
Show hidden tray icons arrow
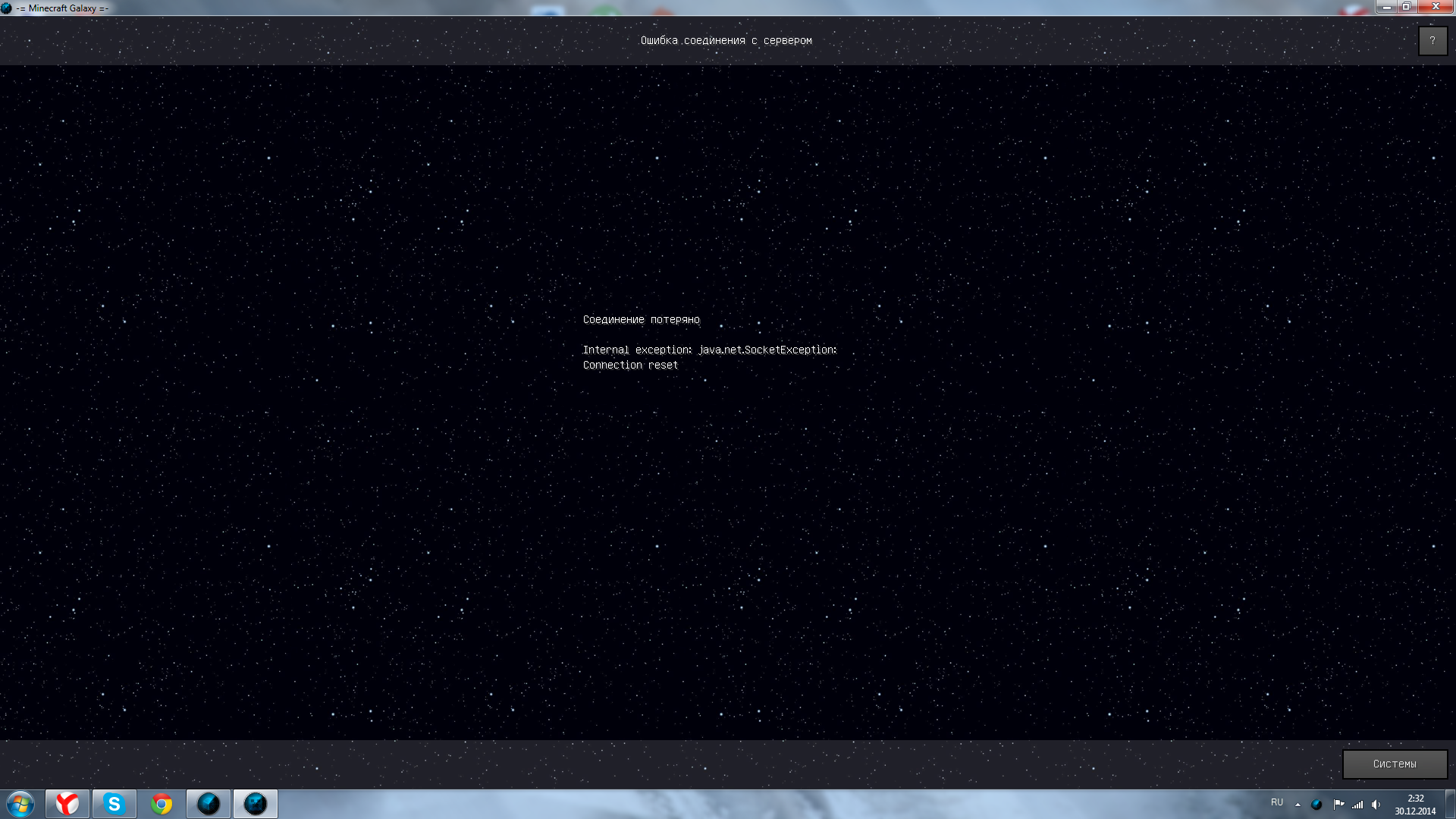(x=1298, y=805)
